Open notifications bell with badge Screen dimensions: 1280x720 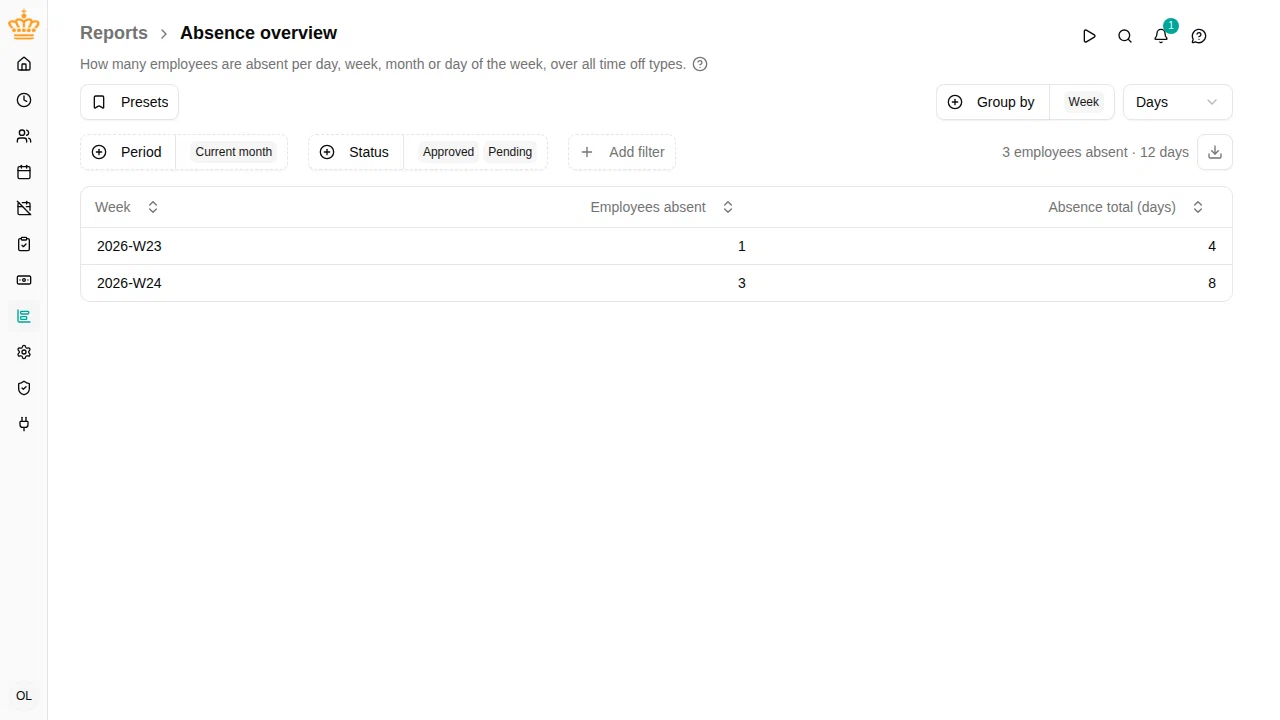click(1161, 36)
